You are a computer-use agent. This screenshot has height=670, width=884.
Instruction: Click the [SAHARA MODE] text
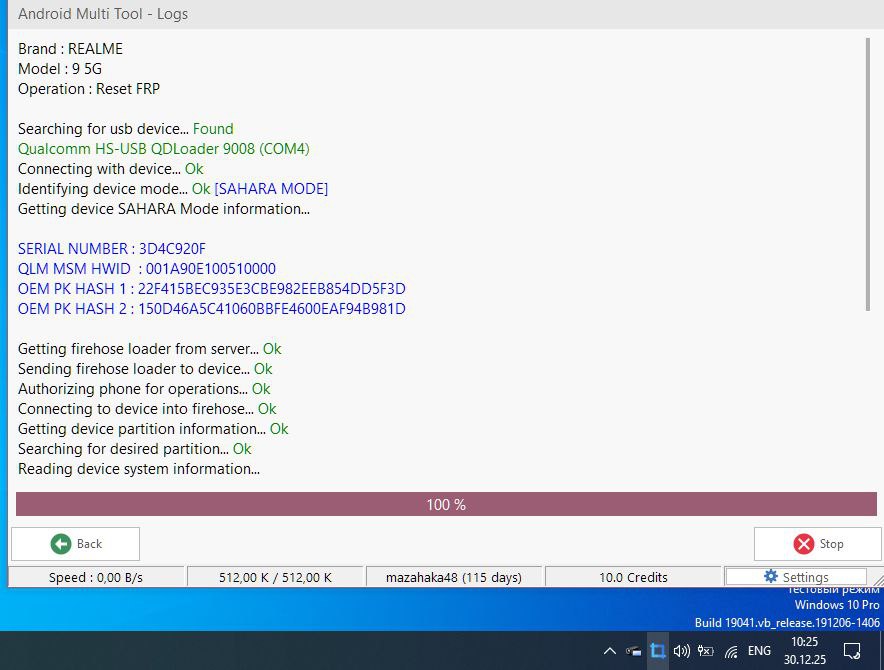tap(271, 189)
